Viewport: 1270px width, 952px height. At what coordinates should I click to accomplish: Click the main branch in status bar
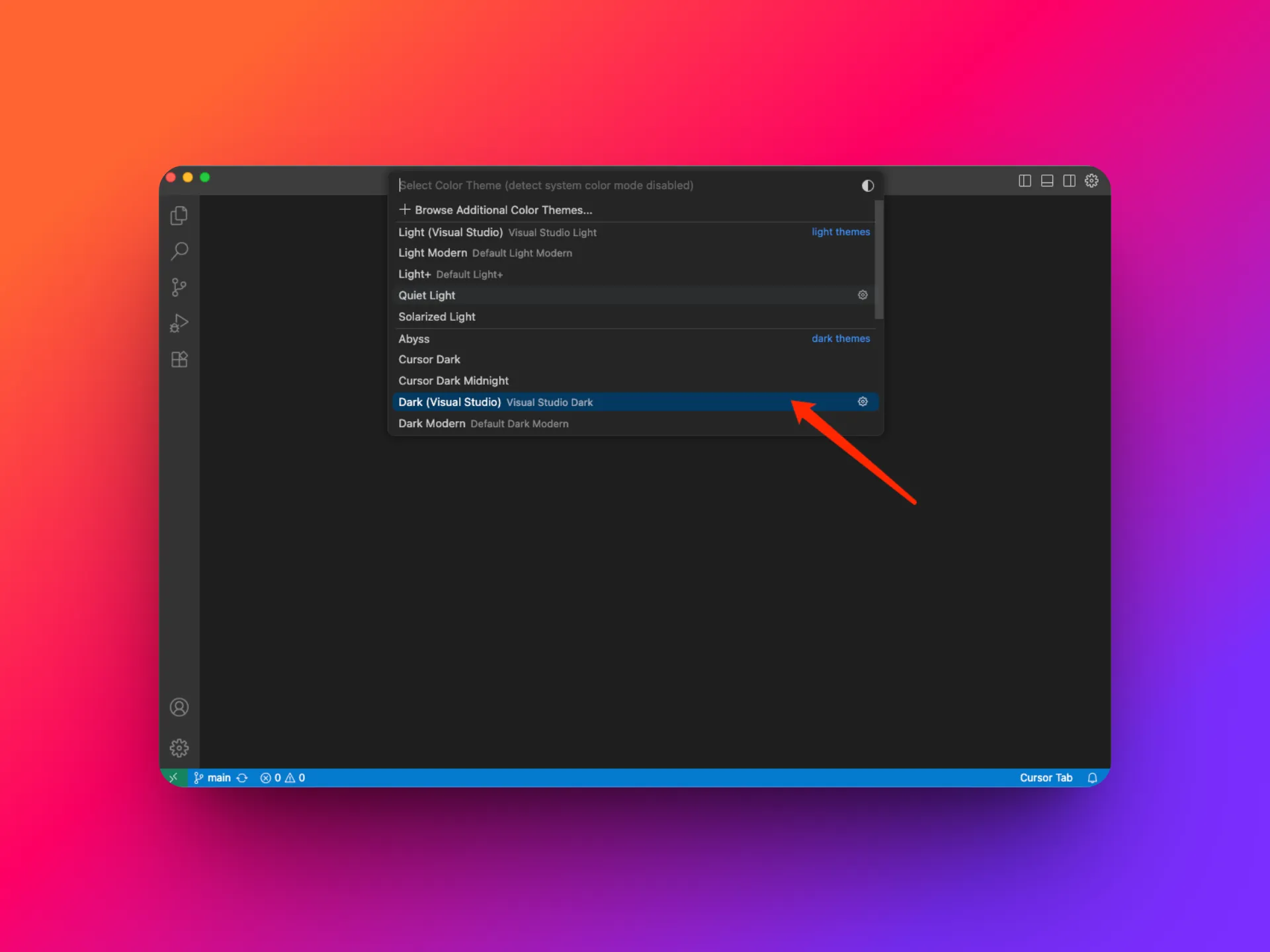212,777
